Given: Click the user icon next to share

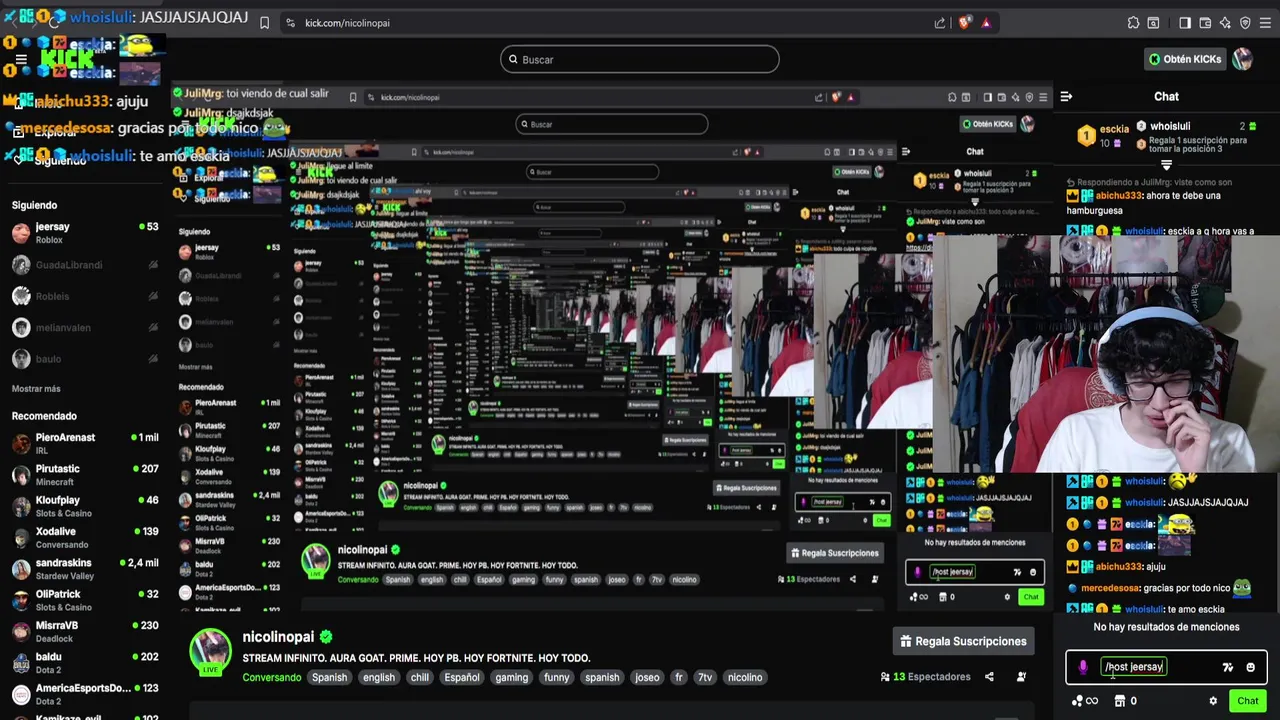Looking at the screenshot, I should pyautogui.click(x=1021, y=677).
